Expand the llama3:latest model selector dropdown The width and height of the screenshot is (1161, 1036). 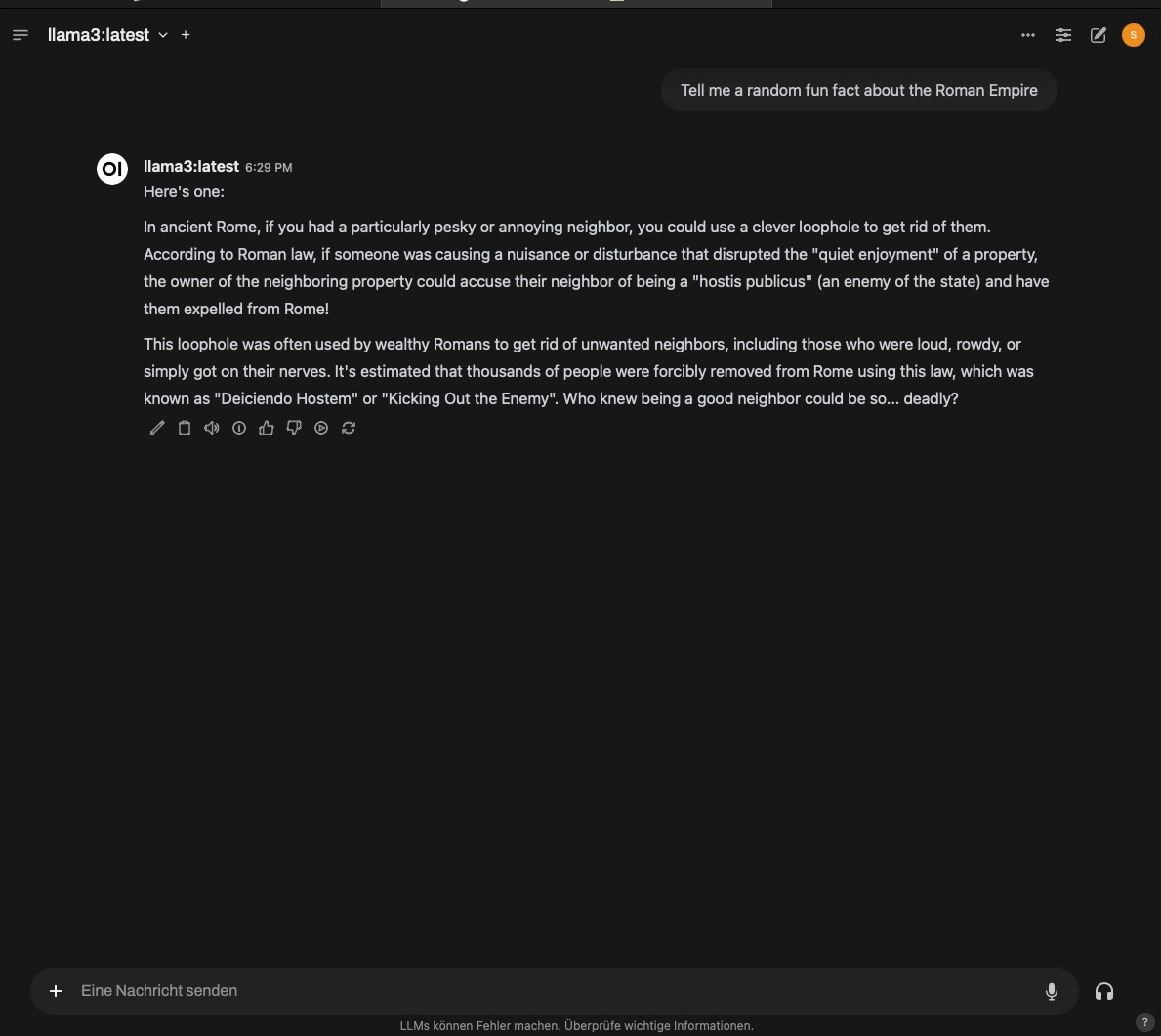(x=163, y=35)
